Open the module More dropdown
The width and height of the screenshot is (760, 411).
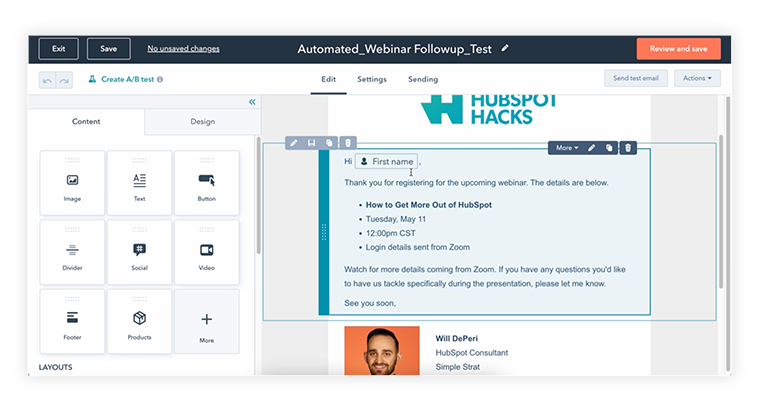tap(567, 148)
